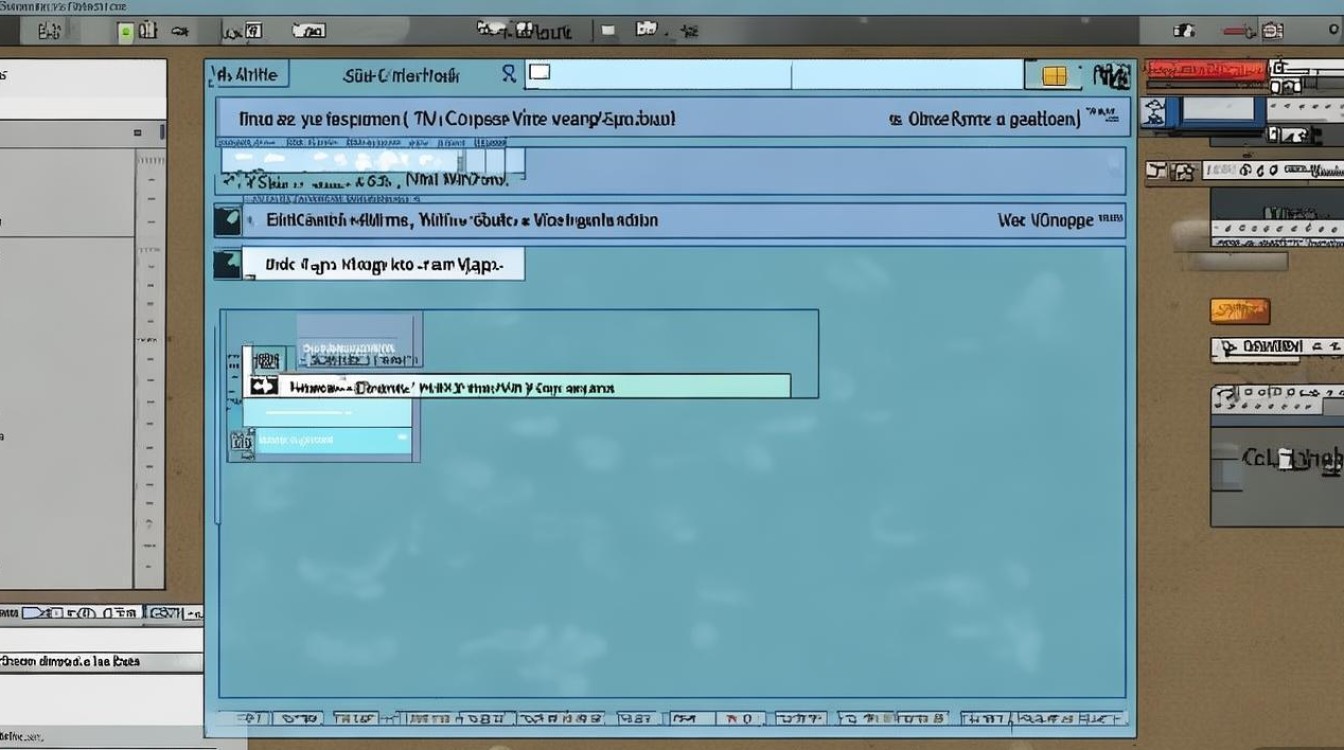The image size is (1344, 750).
Task: Click the green square icon in top toolbar
Action: (125, 32)
